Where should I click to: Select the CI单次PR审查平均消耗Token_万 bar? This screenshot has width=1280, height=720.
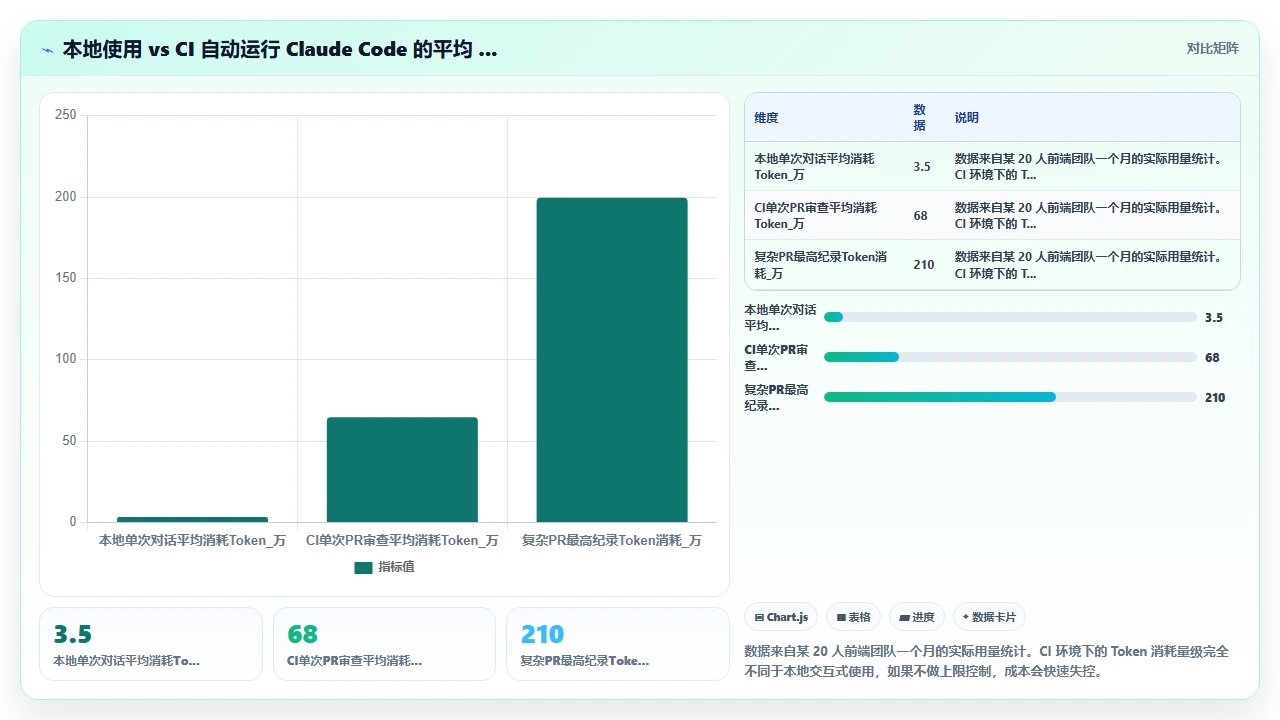pyautogui.click(x=402, y=469)
